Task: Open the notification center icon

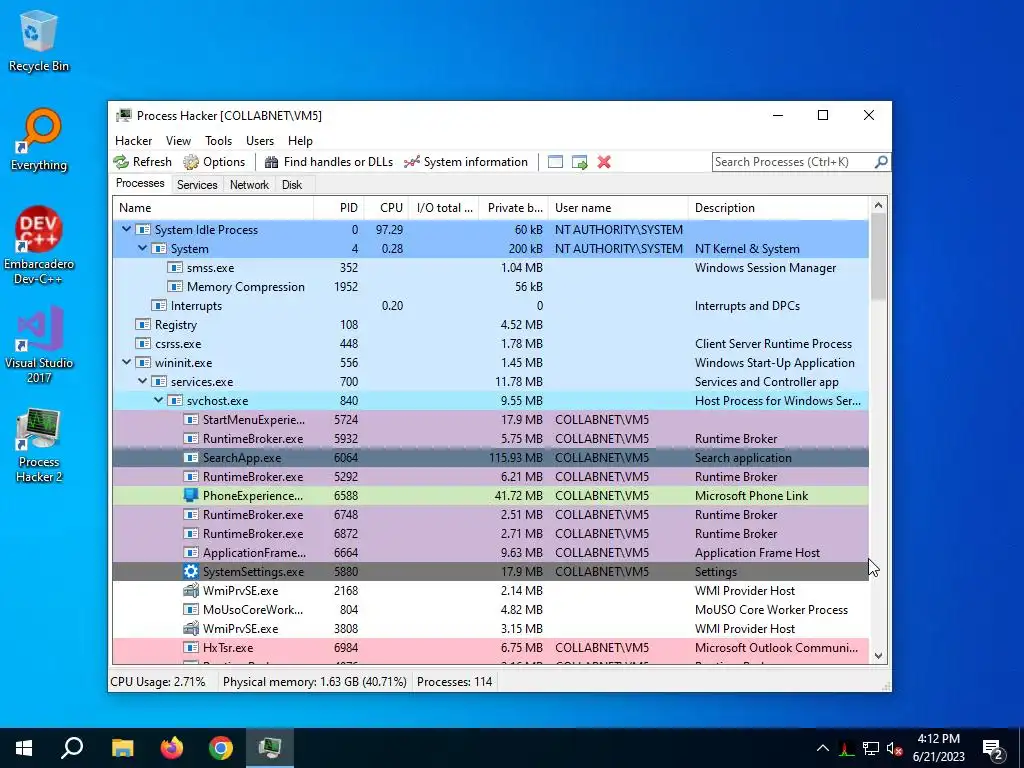Action: pyautogui.click(x=993, y=749)
